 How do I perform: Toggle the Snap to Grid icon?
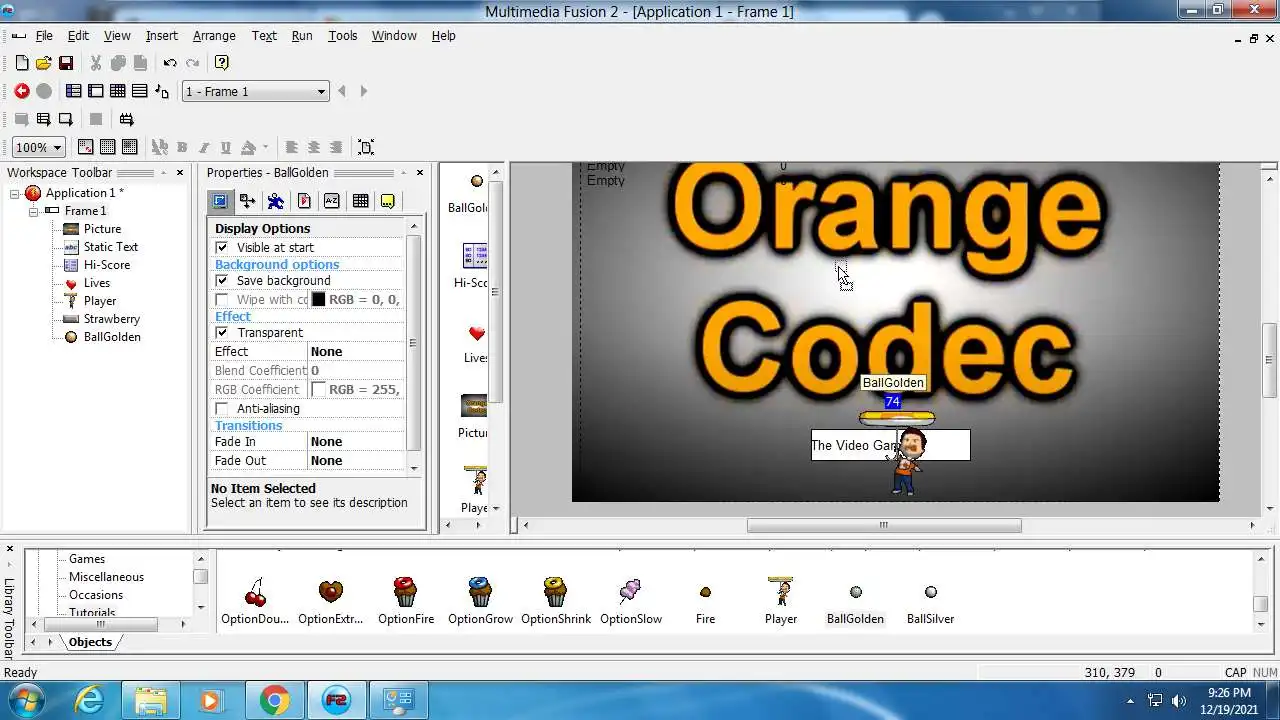[130, 147]
